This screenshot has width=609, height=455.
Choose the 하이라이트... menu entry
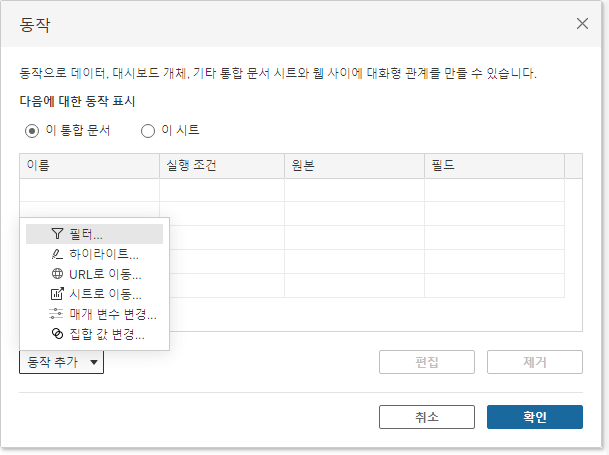pos(94,254)
